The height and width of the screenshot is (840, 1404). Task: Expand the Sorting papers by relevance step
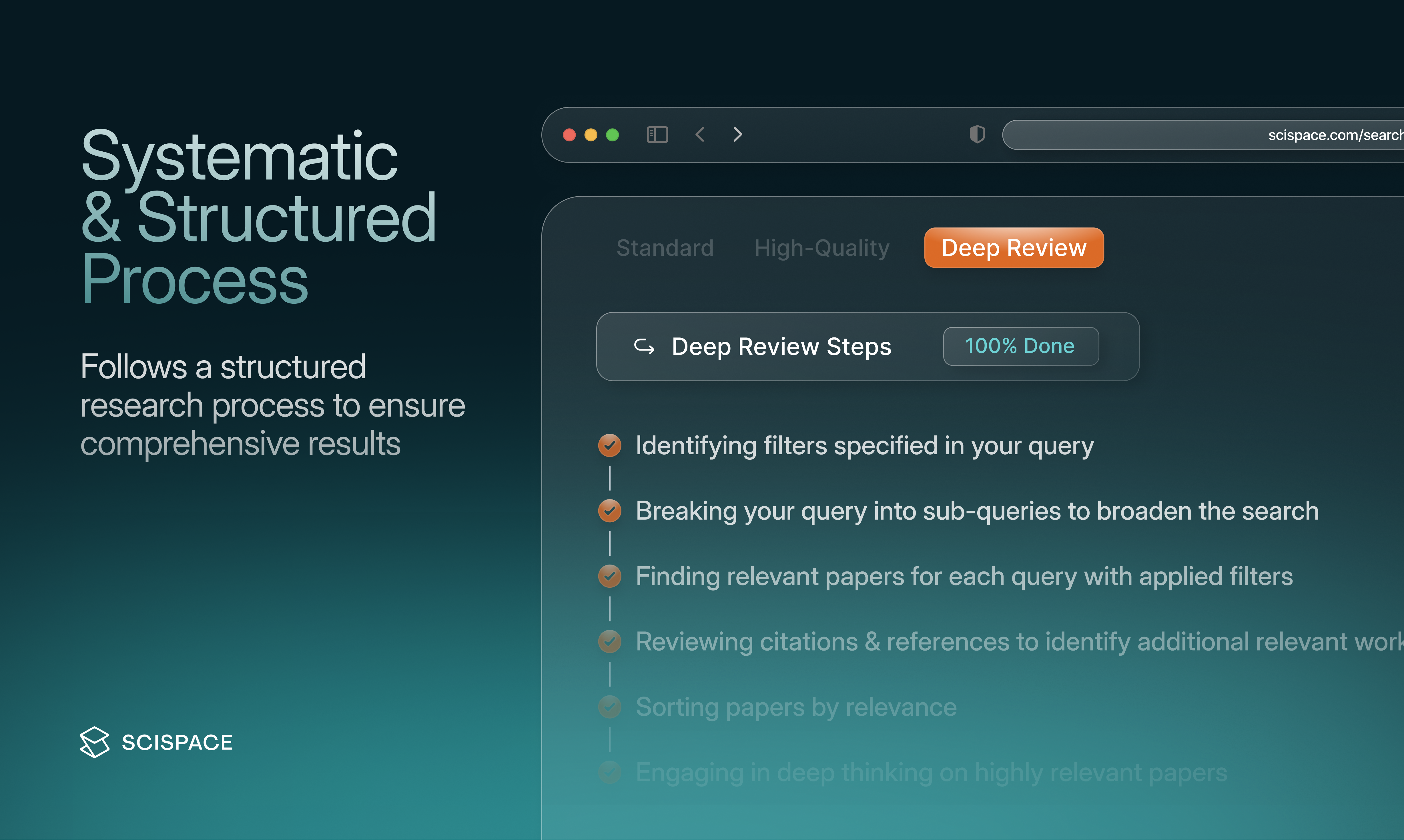point(795,707)
